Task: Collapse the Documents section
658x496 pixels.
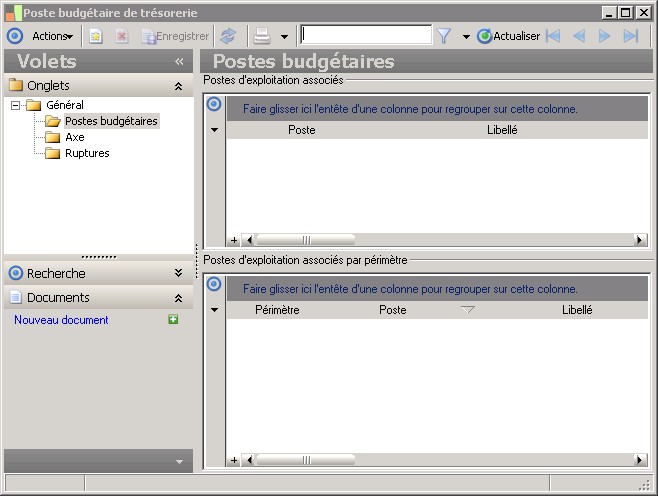Action: tap(178, 298)
